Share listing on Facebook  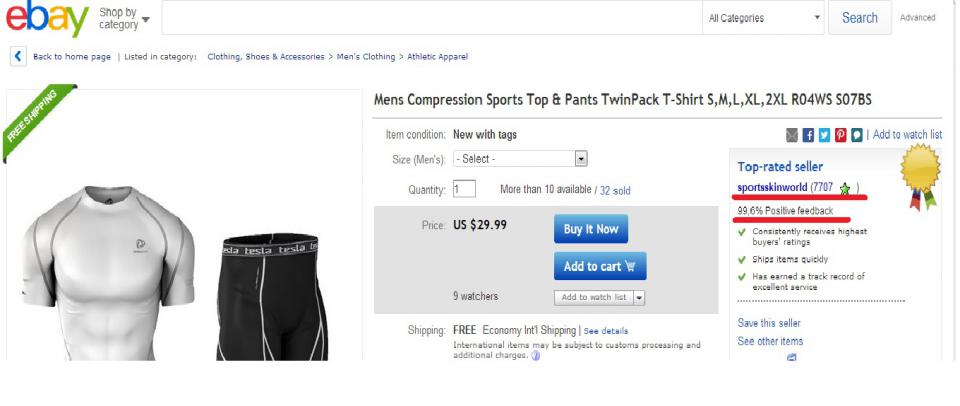(809, 135)
